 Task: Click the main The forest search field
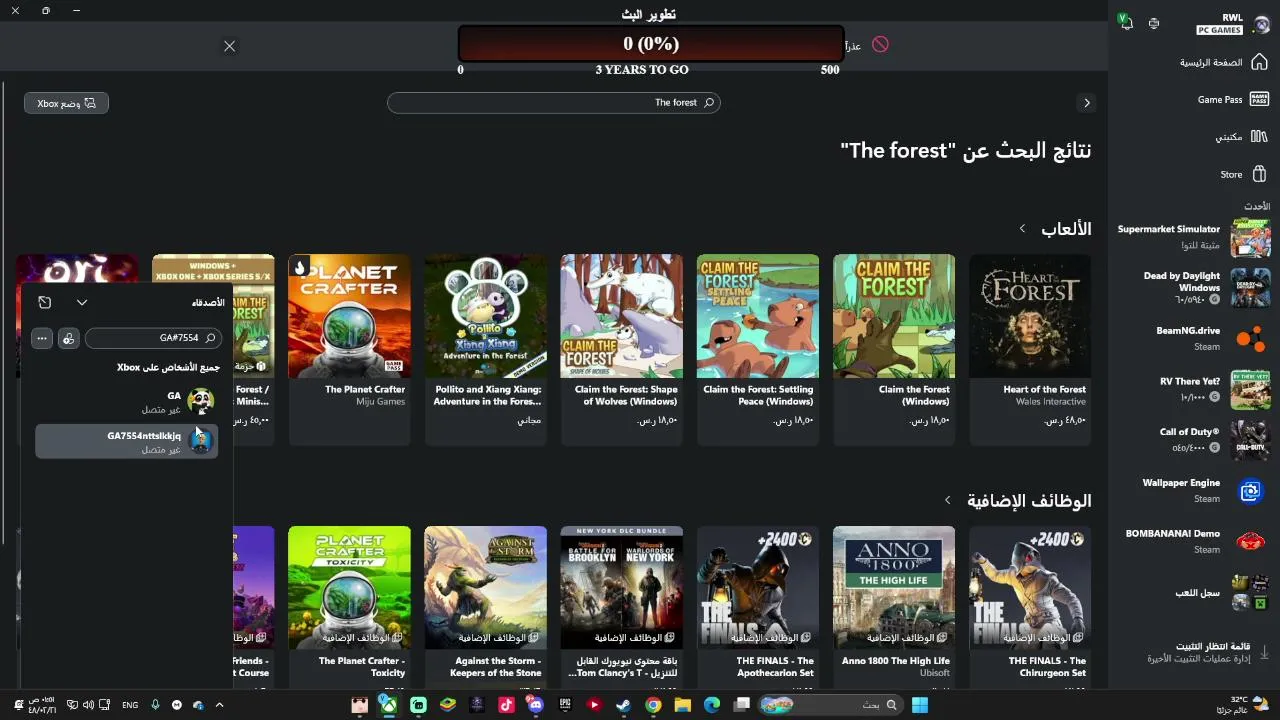(x=553, y=103)
